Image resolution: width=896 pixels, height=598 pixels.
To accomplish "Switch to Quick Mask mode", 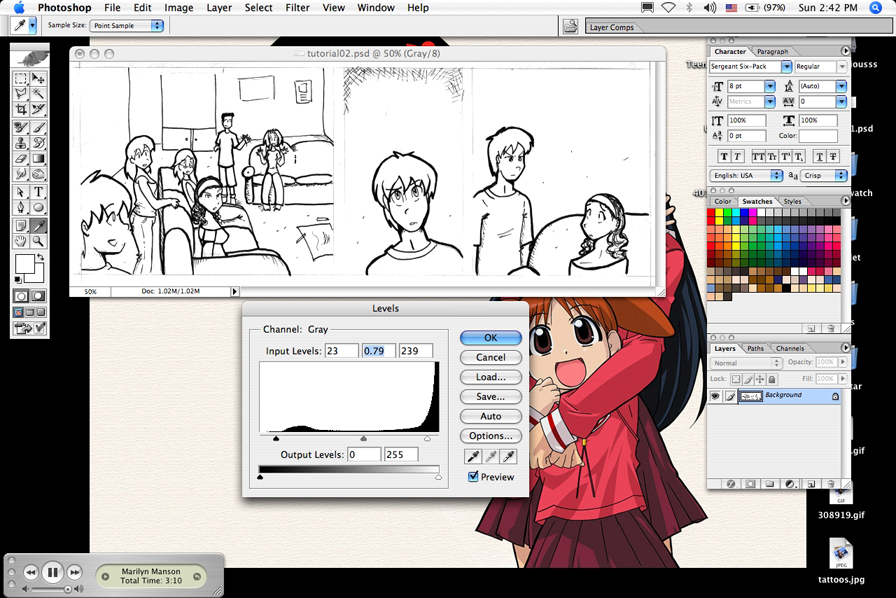I will 38,296.
